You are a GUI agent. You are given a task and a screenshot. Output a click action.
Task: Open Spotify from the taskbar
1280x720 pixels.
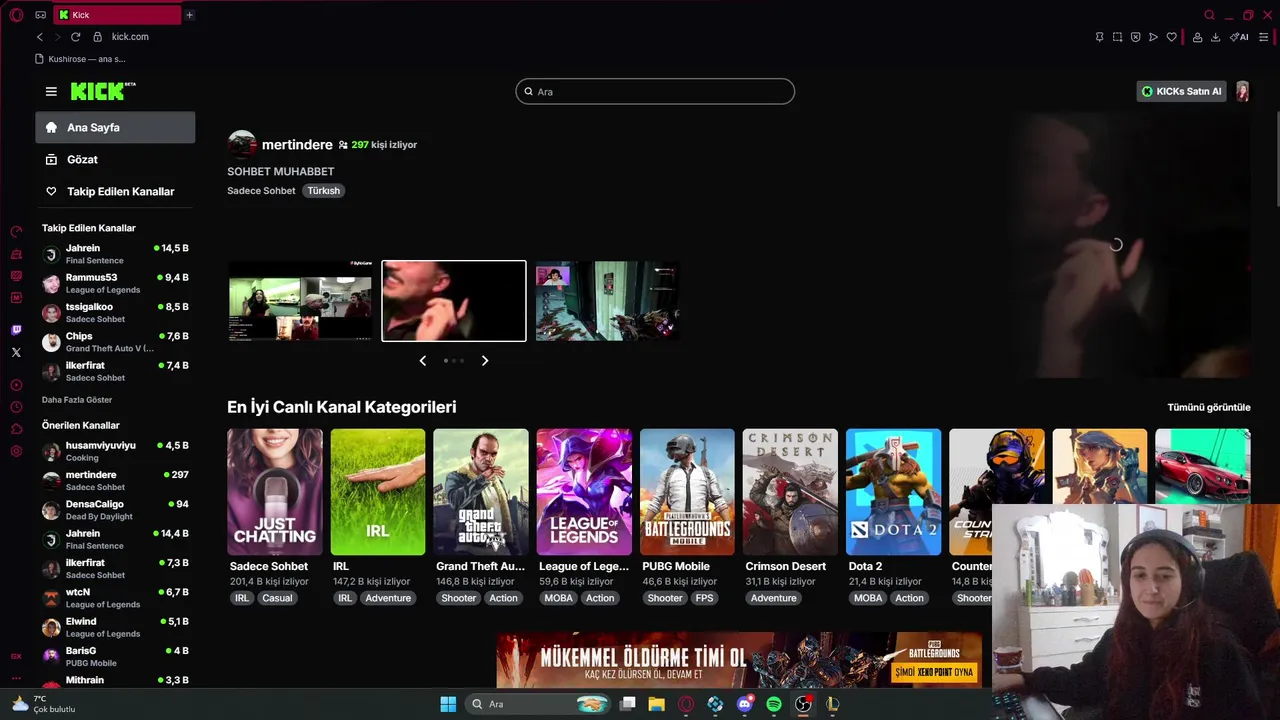[773, 704]
